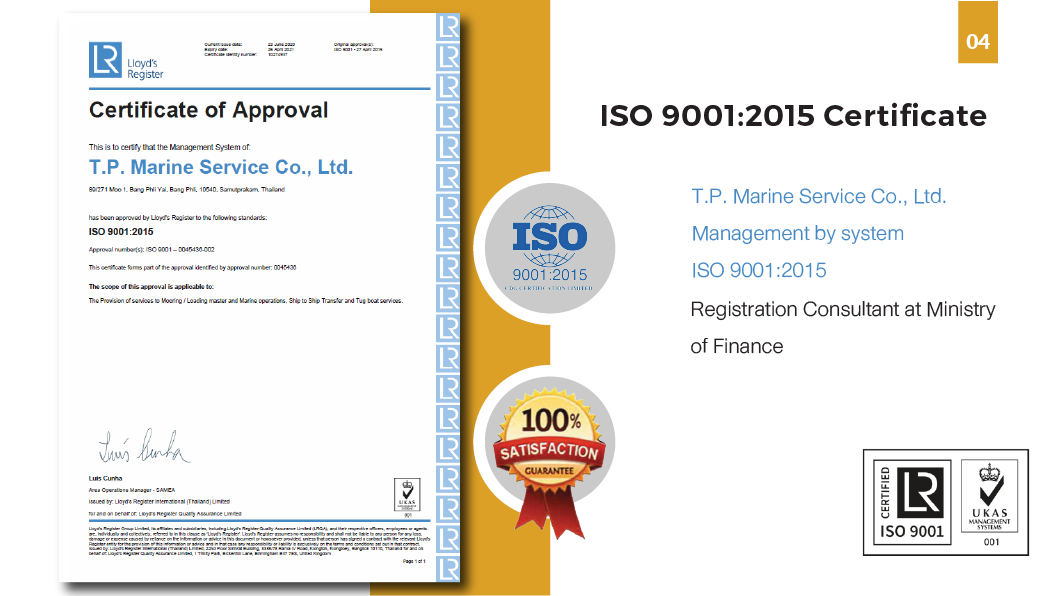Image resolution: width=1059 pixels, height=596 pixels.
Task: Click T.P. Marine Service company name on certificate
Action: coord(221,167)
